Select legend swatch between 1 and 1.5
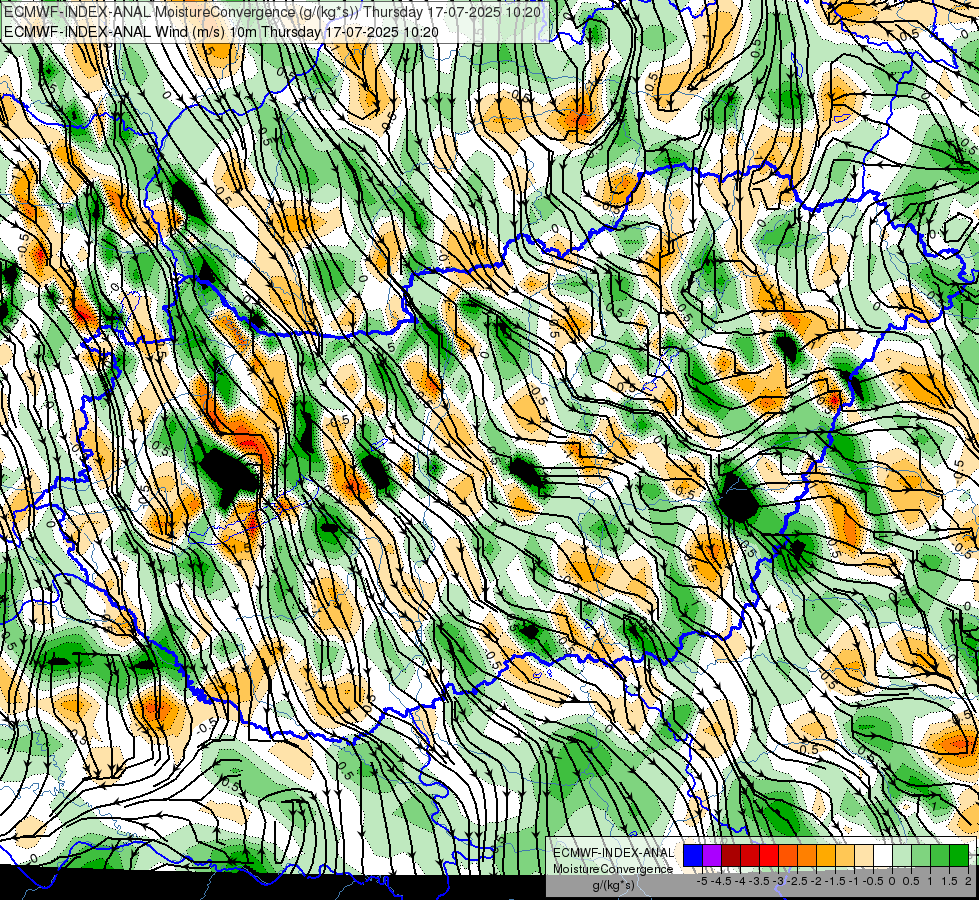Viewport: 979px width, 900px height. (940, 855)
